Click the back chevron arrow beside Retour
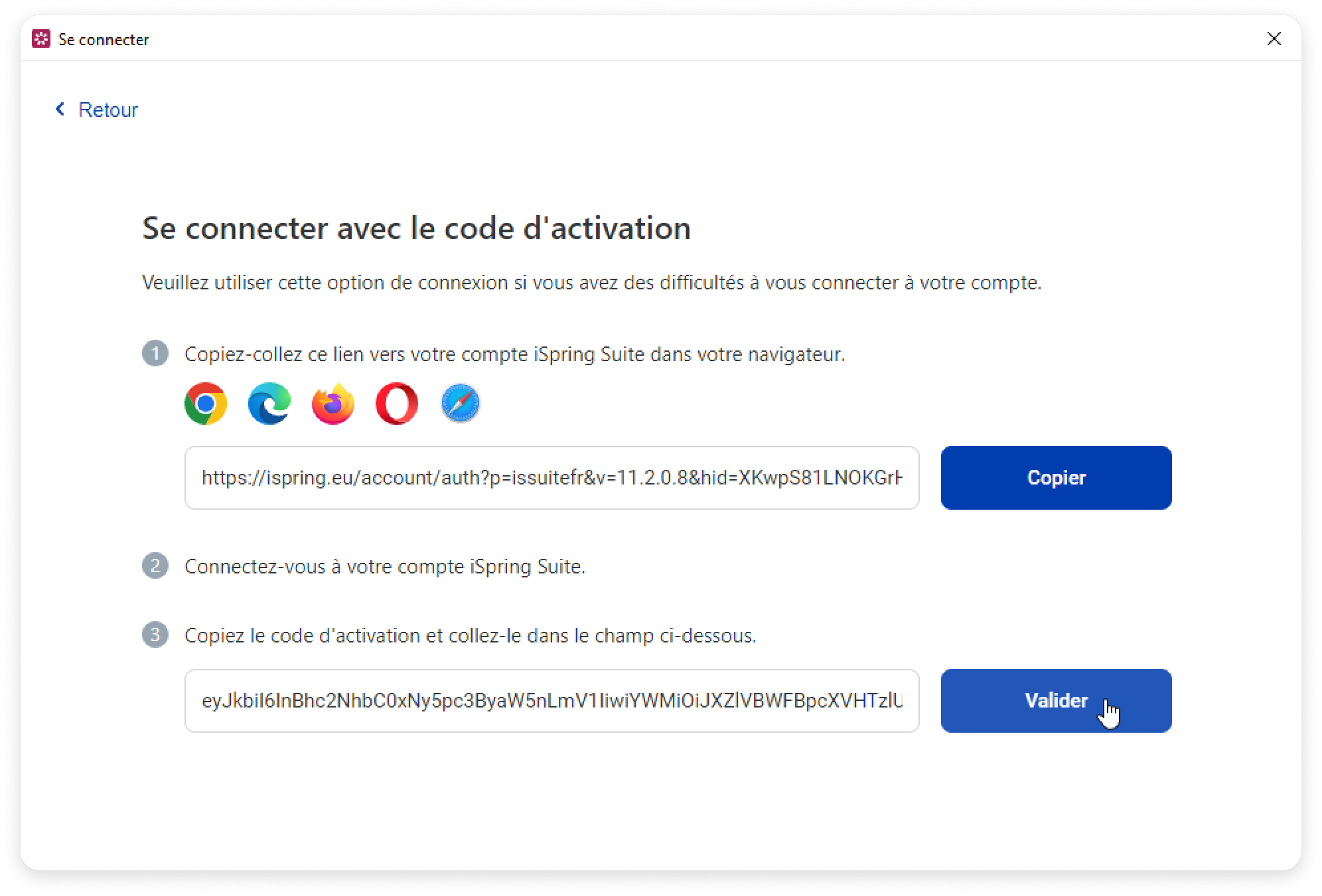Screen dimensions: 1322x896 pyautogui.click(x=60, y=109)
